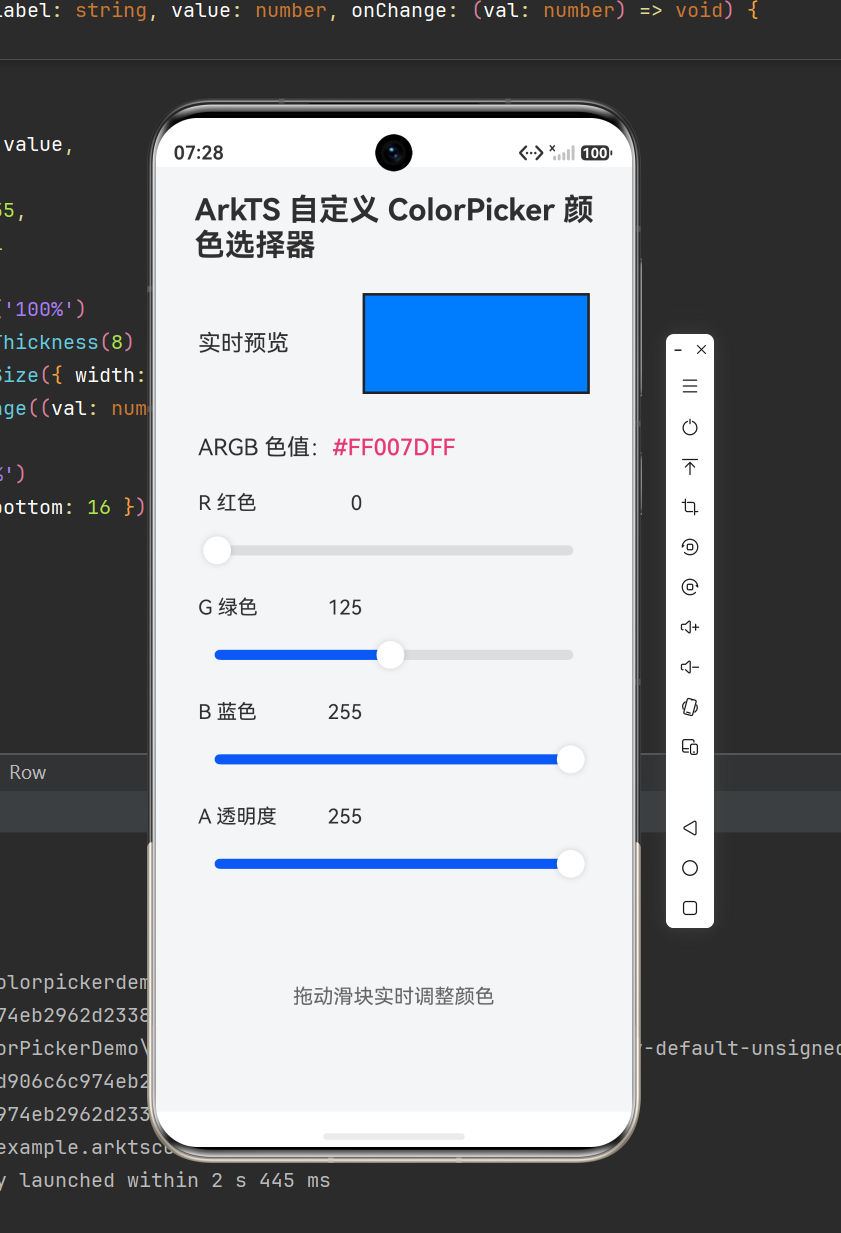This screenshot has height=1233, width=841.
Task: Click the G 绿色 label
Action: point(227,607)
